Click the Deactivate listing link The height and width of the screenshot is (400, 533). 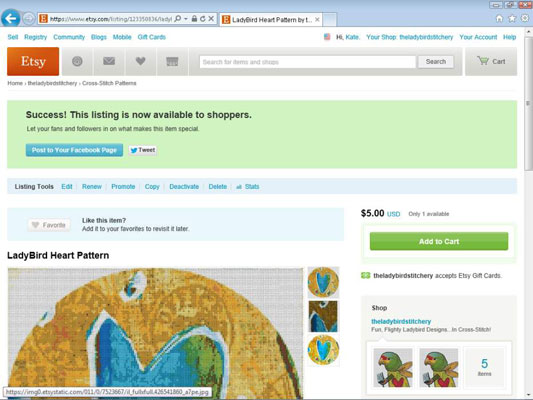point(184,187)
